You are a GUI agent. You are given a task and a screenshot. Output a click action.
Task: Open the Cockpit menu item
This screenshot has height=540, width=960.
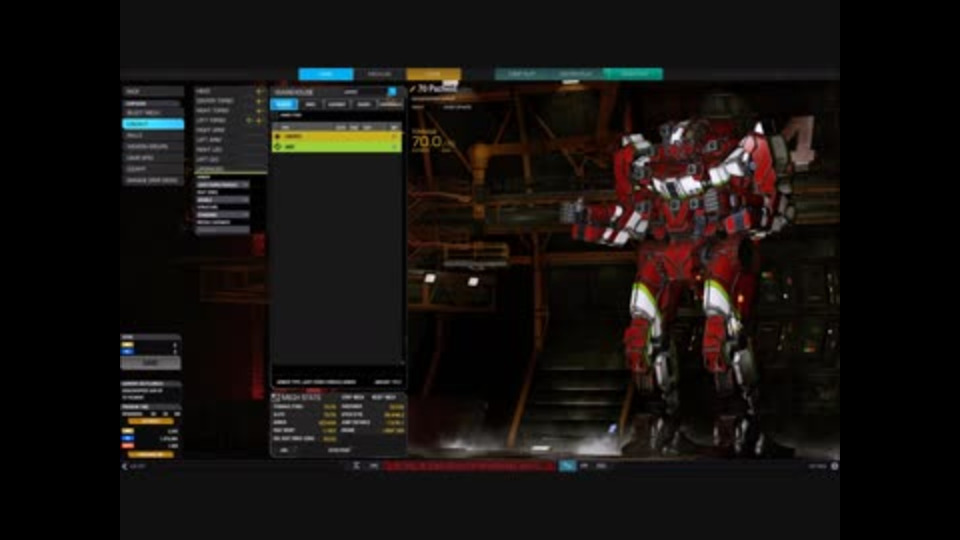[x=152, y=169]
